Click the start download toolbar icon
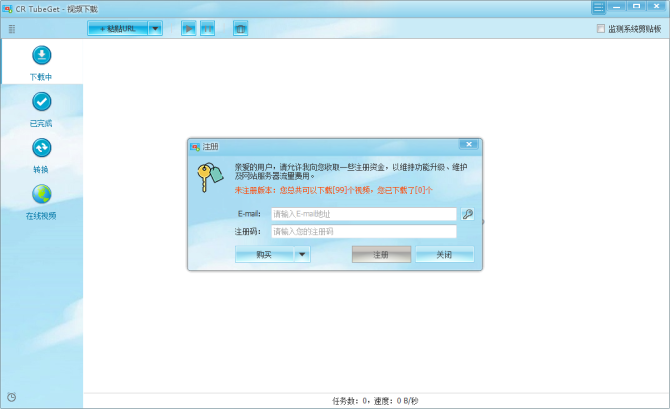670x409 pixels. pos(188,29)
